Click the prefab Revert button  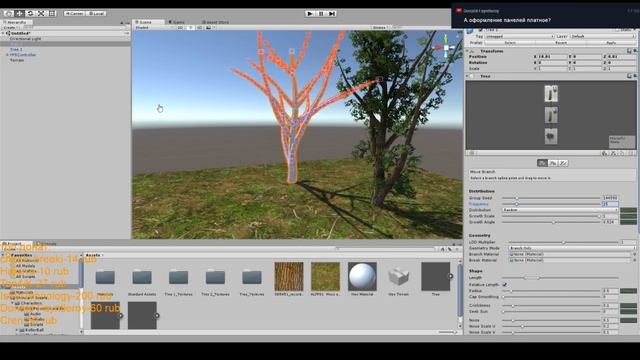coord(561,42)
